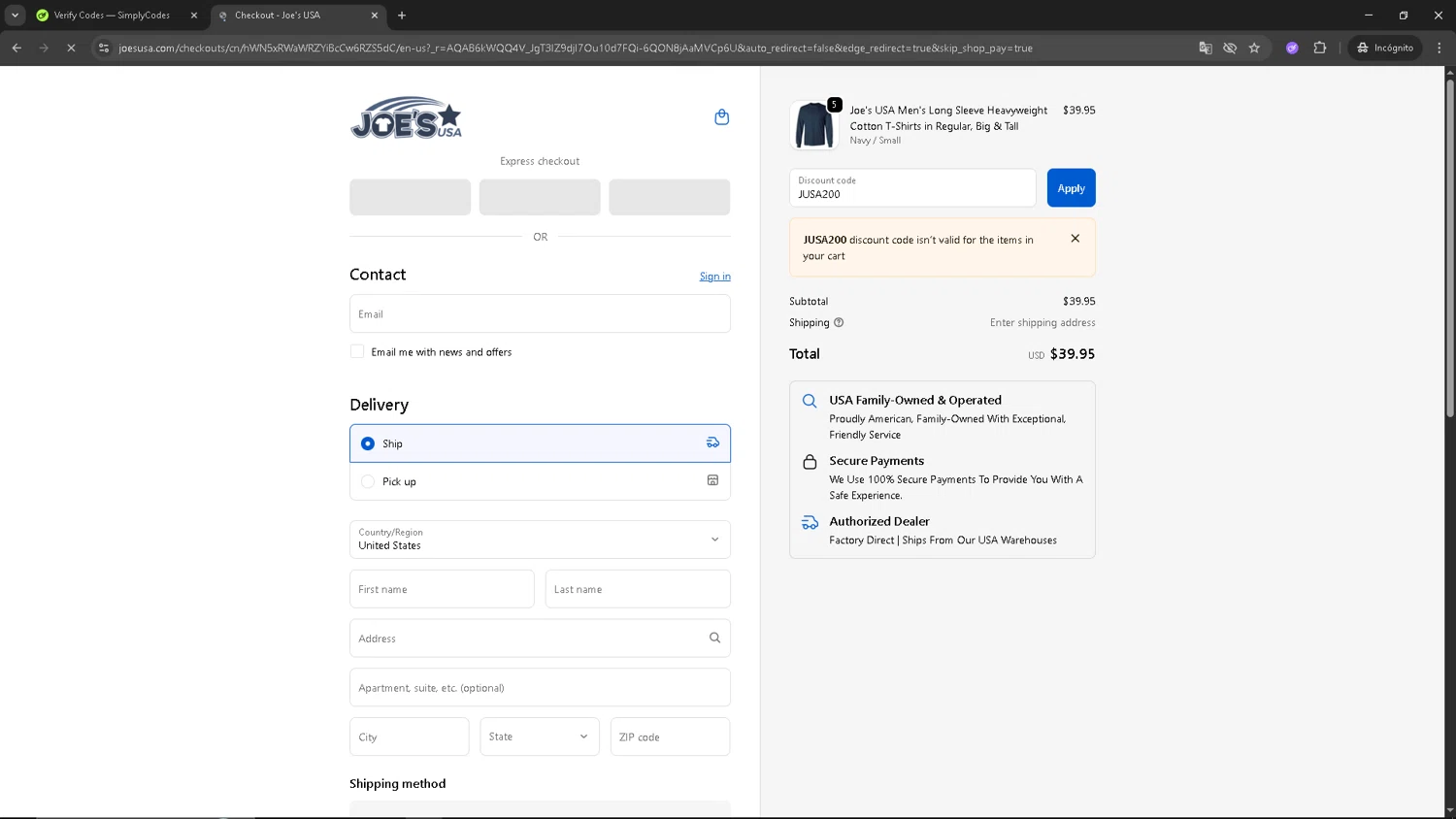This screenshot has width=1456, height=819.
Task: Click the Ship delivery truck icon
Action: tap(712, 442)
